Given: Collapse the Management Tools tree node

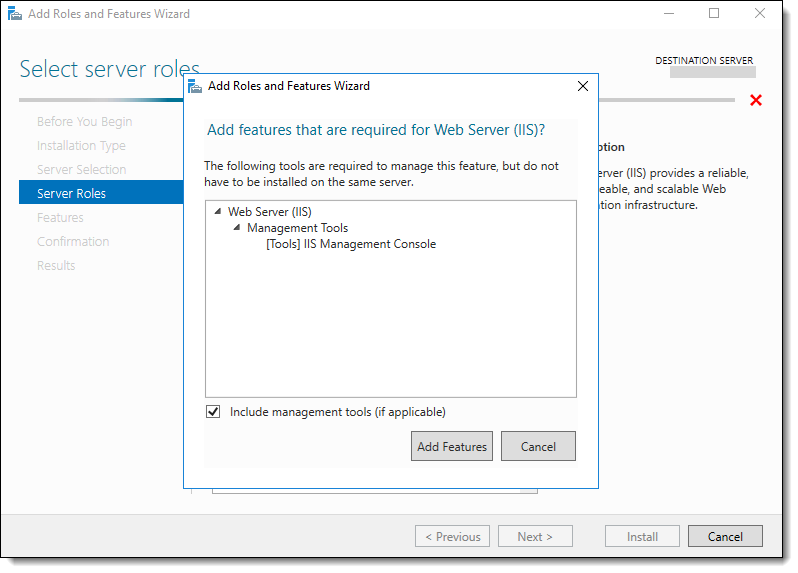Looking at the screenshot, I should point(237,227).
